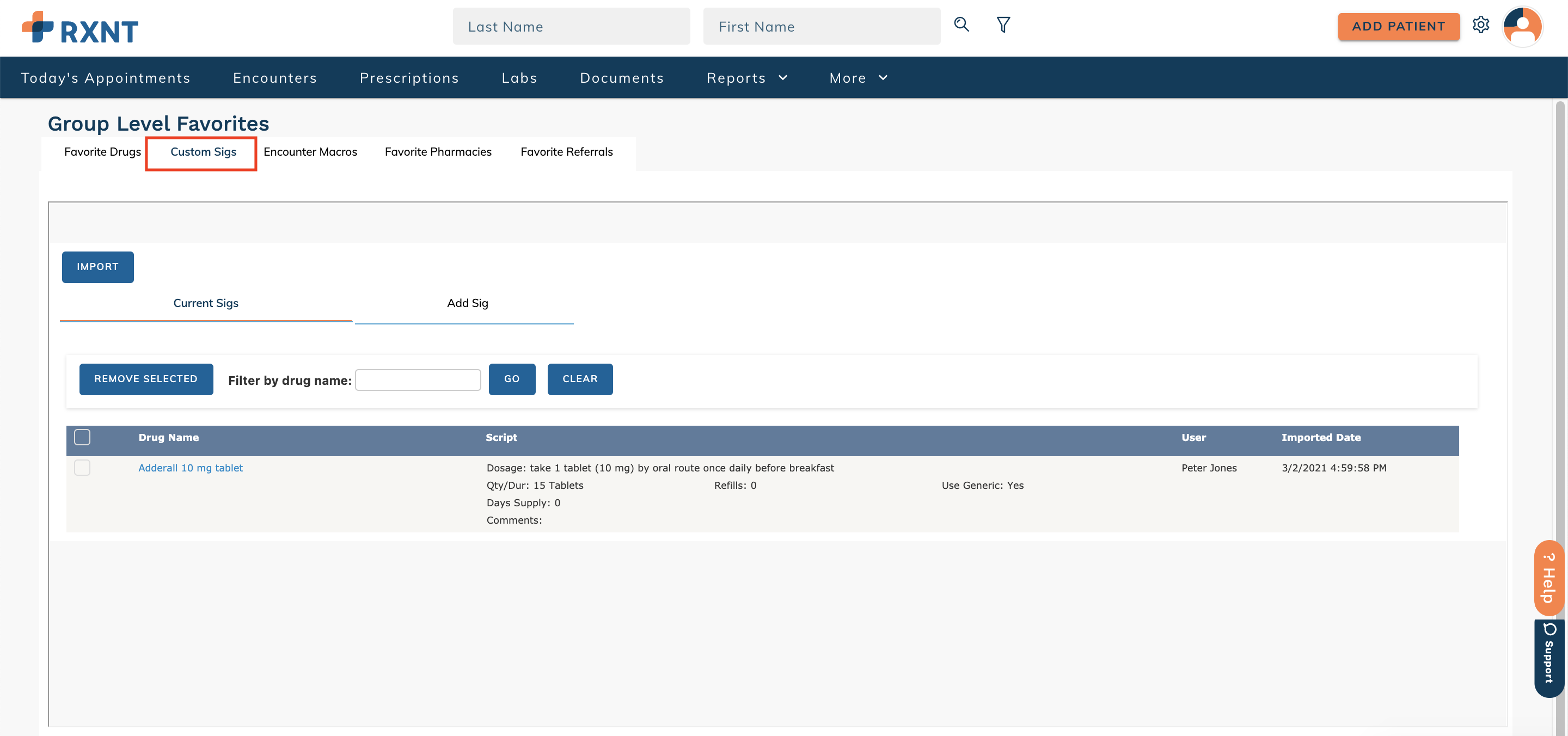1568x736 pixels.
Task: Open settings gear icon
Action: (x=1480, y=25)
